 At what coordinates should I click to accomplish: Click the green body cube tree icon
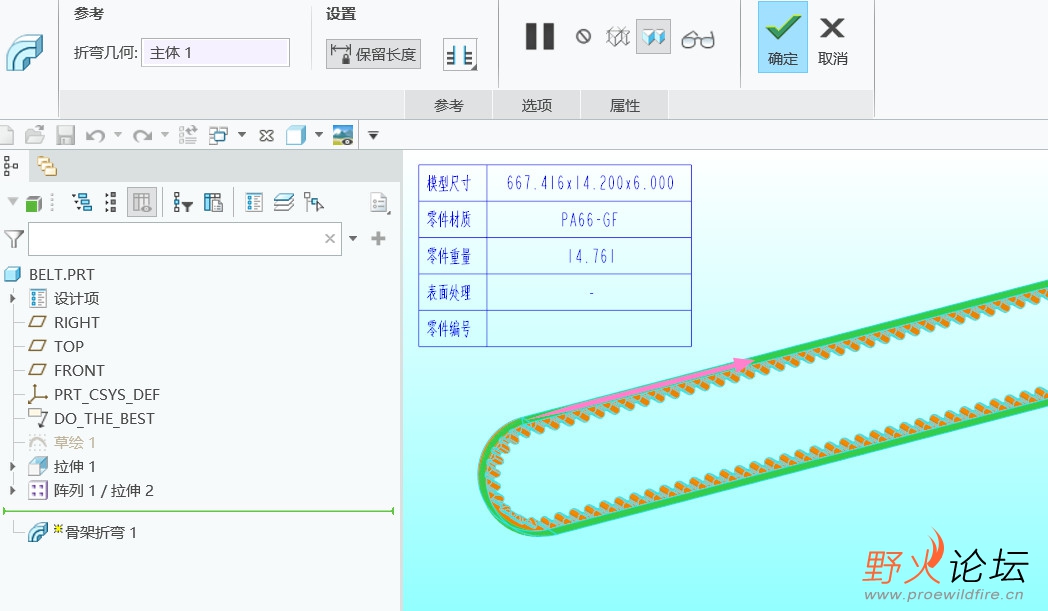[x=34, y=203]
